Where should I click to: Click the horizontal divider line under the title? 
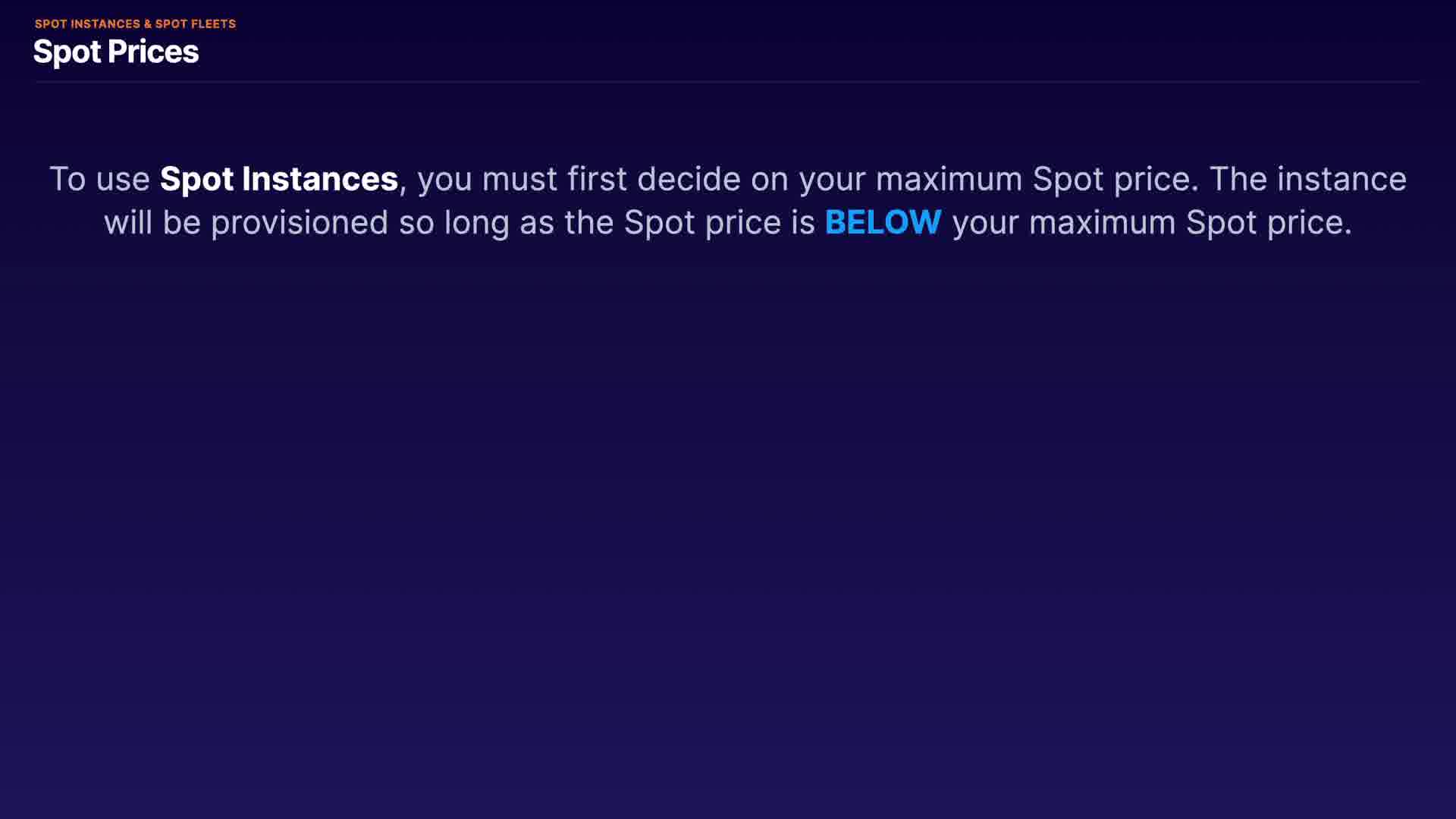726,81
